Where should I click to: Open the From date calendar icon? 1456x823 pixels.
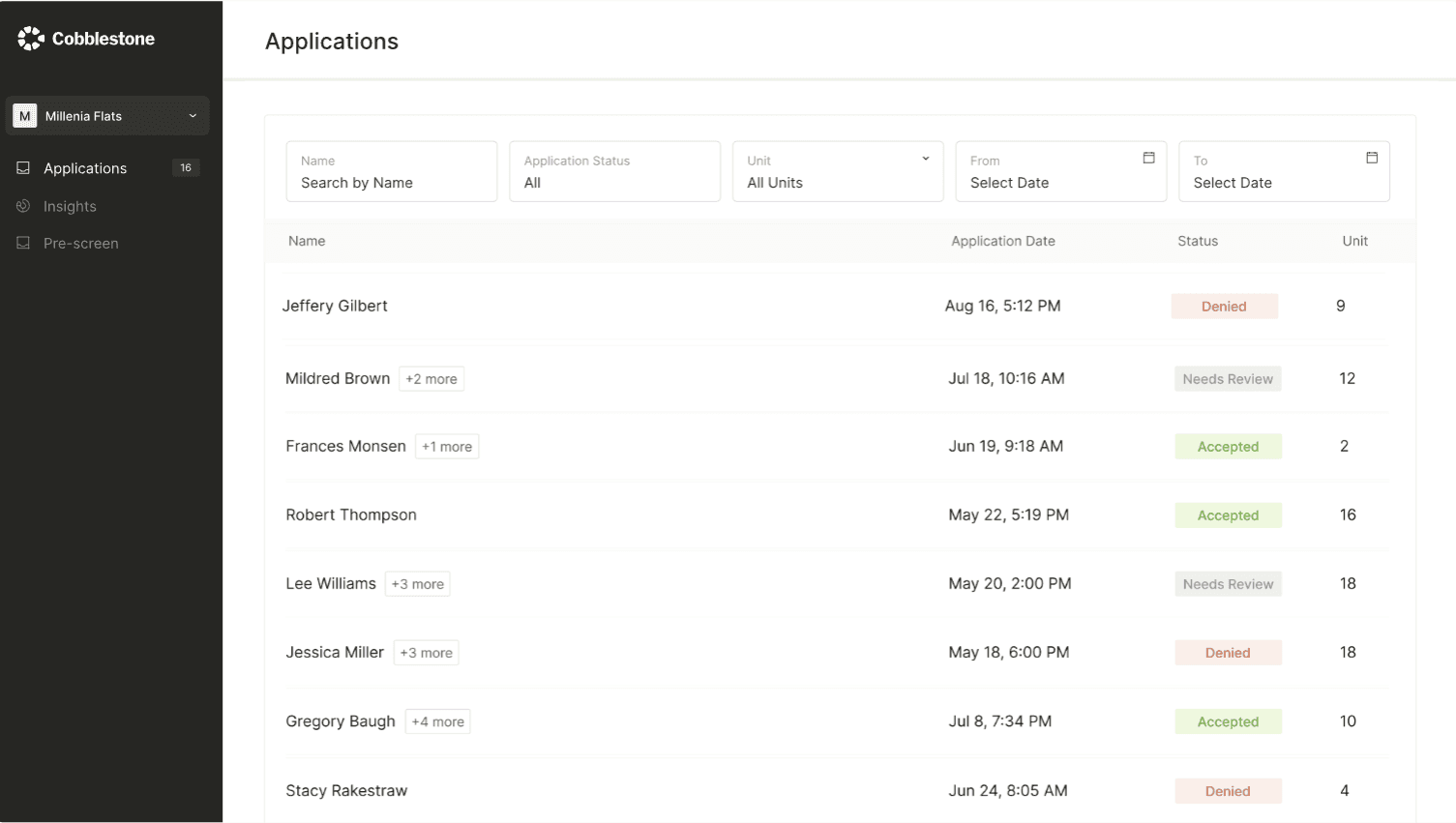coord(1148,158)
